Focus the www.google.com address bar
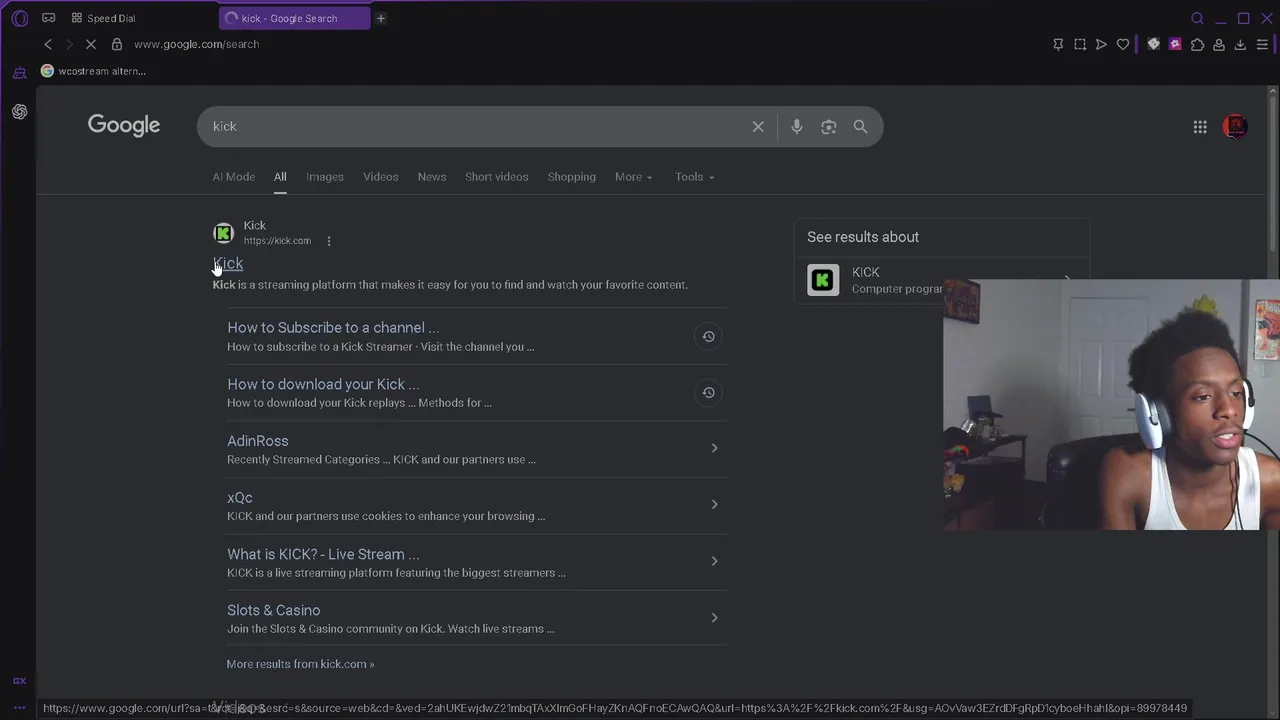This screenshot has width=1280, height=720. [x=196, y=44]
